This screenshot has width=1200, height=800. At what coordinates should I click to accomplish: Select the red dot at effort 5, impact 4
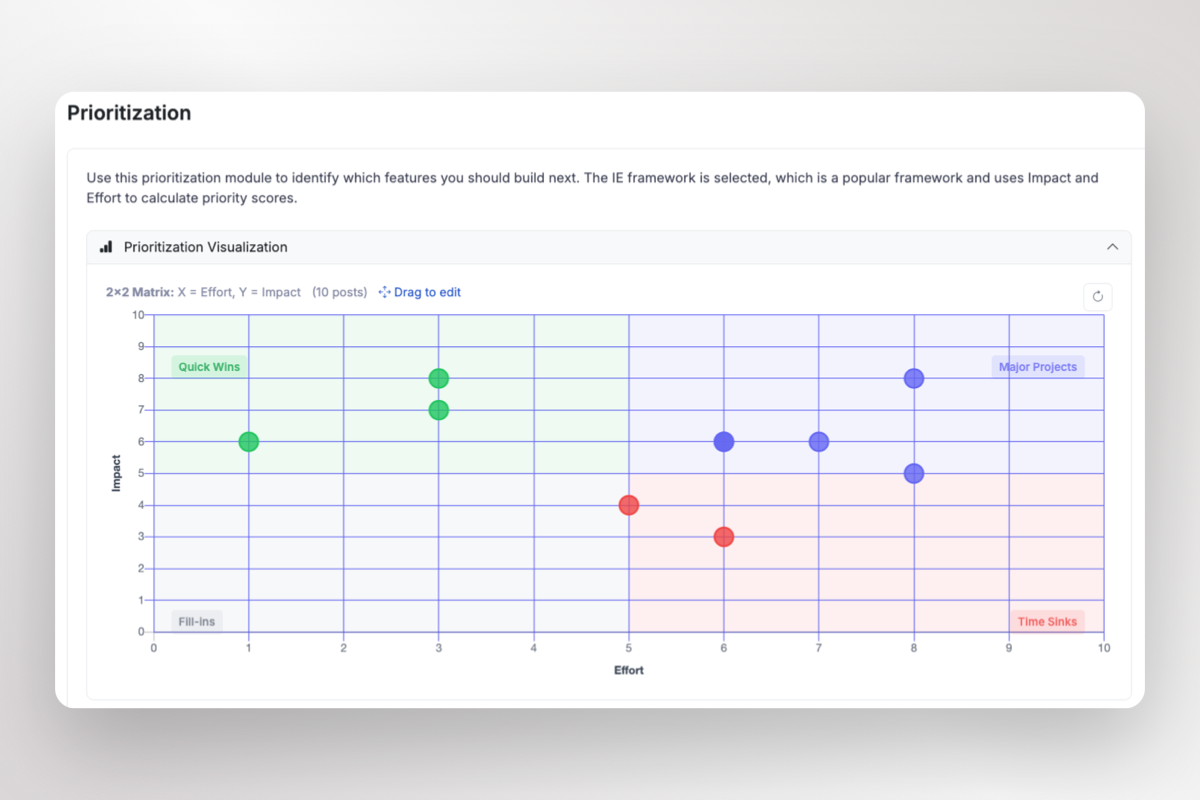pyautogui.click(x=628, y=505)
